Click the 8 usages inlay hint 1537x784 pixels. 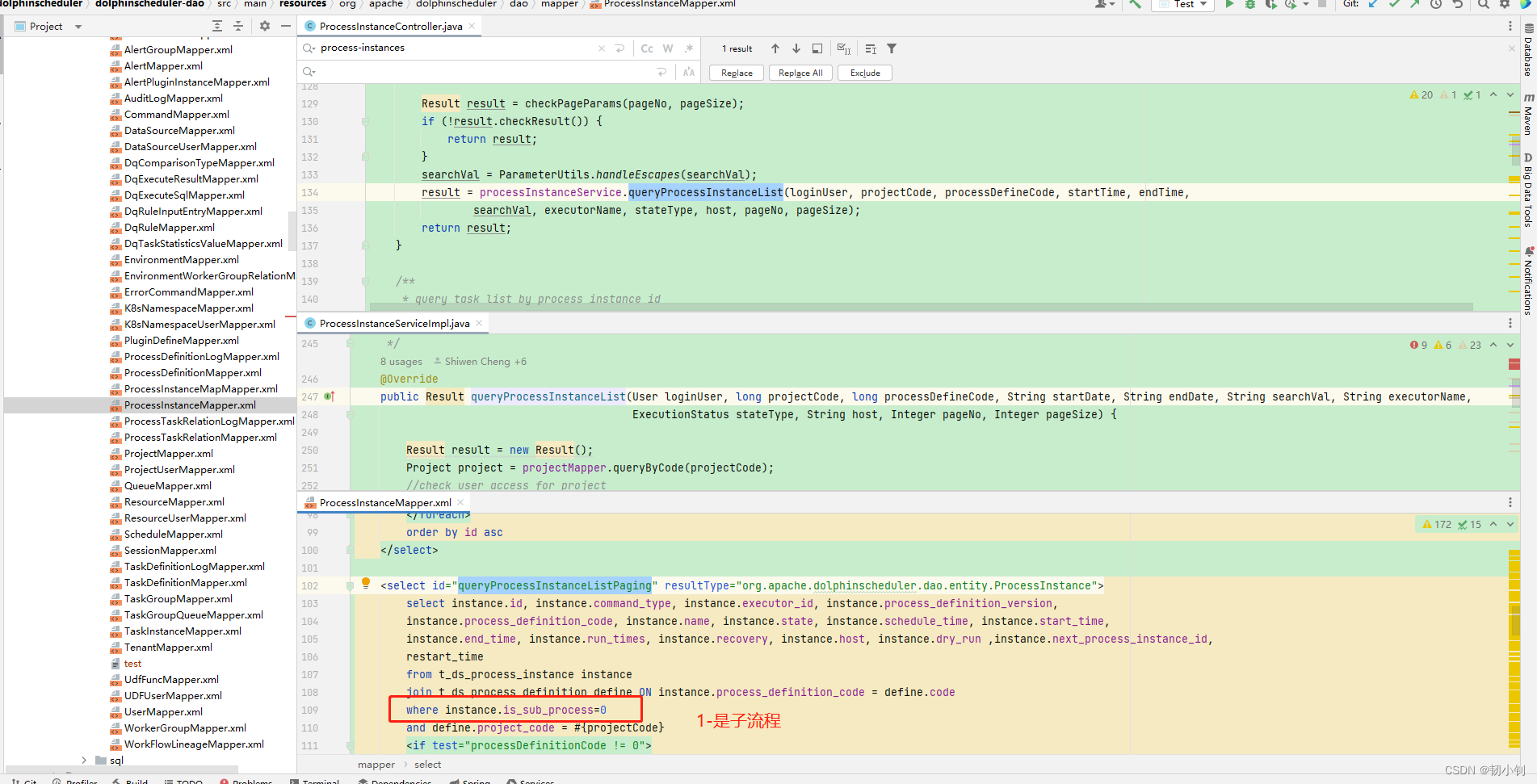pyautogui.click(x=401, y=362)
